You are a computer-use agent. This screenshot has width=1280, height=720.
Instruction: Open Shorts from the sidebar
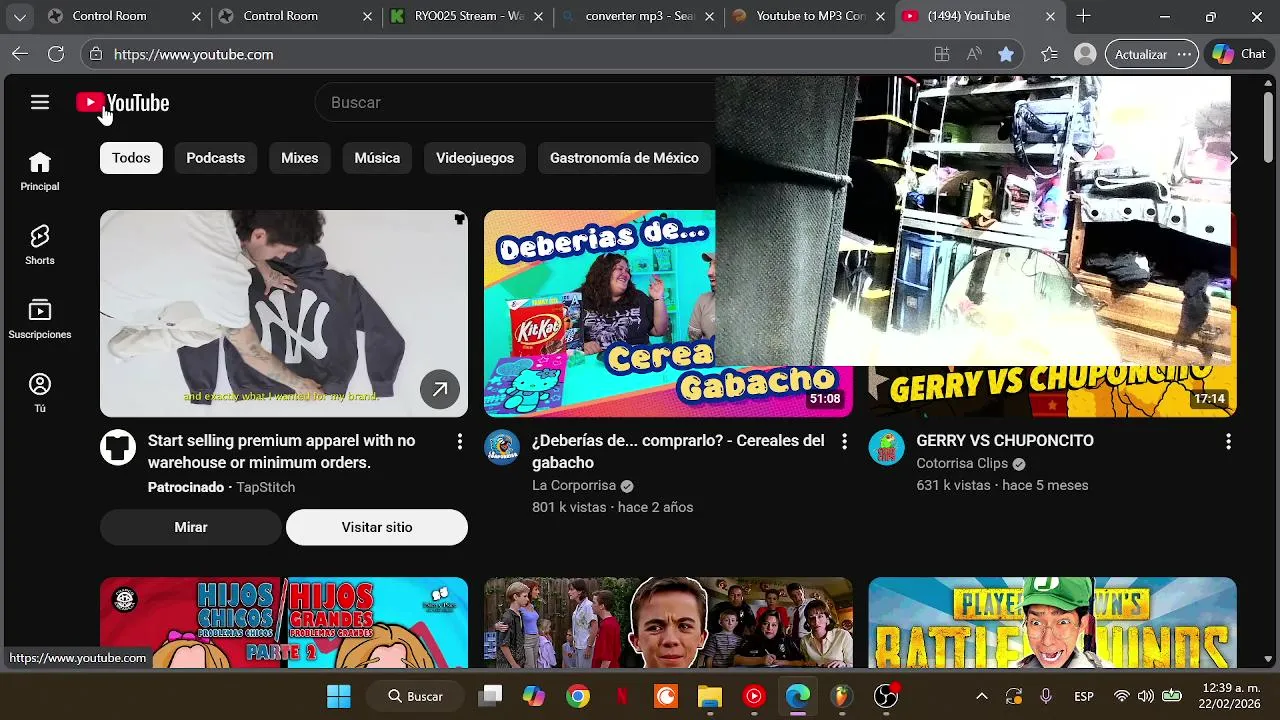(x=40, y=246)
